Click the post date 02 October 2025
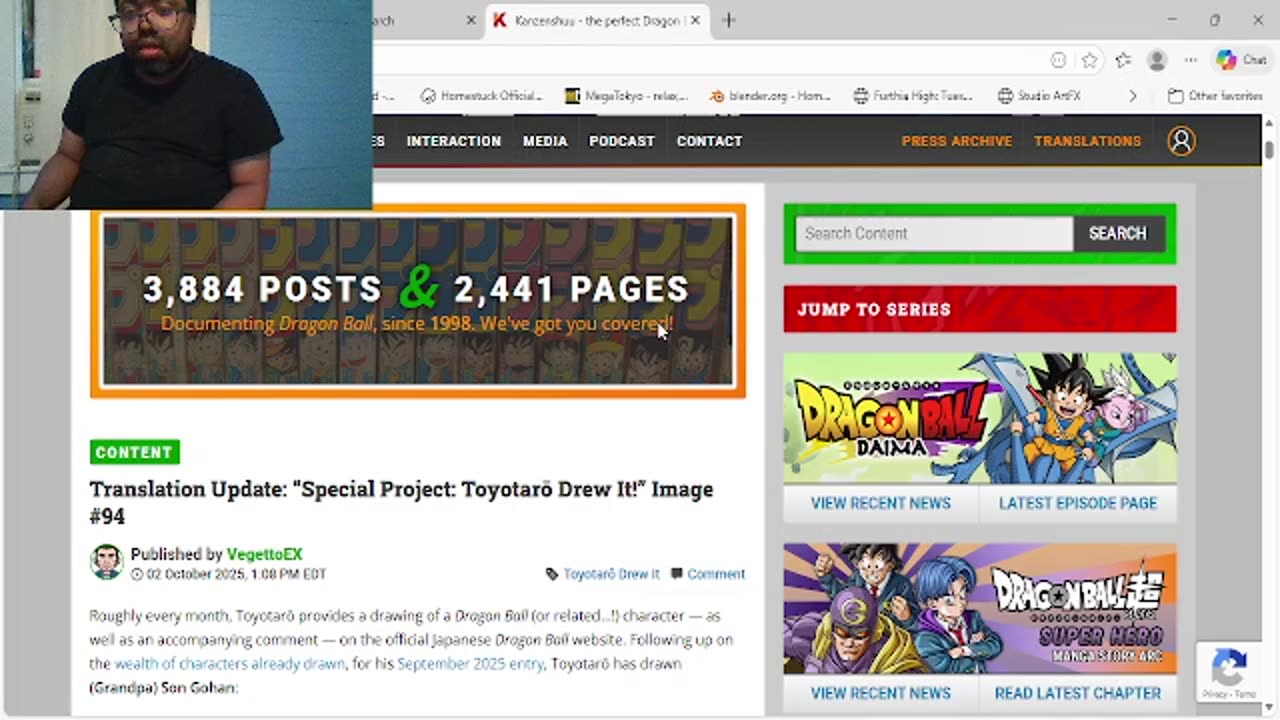Image resolution: width=1280 pixels, height=720 pixels. point(237,574)
